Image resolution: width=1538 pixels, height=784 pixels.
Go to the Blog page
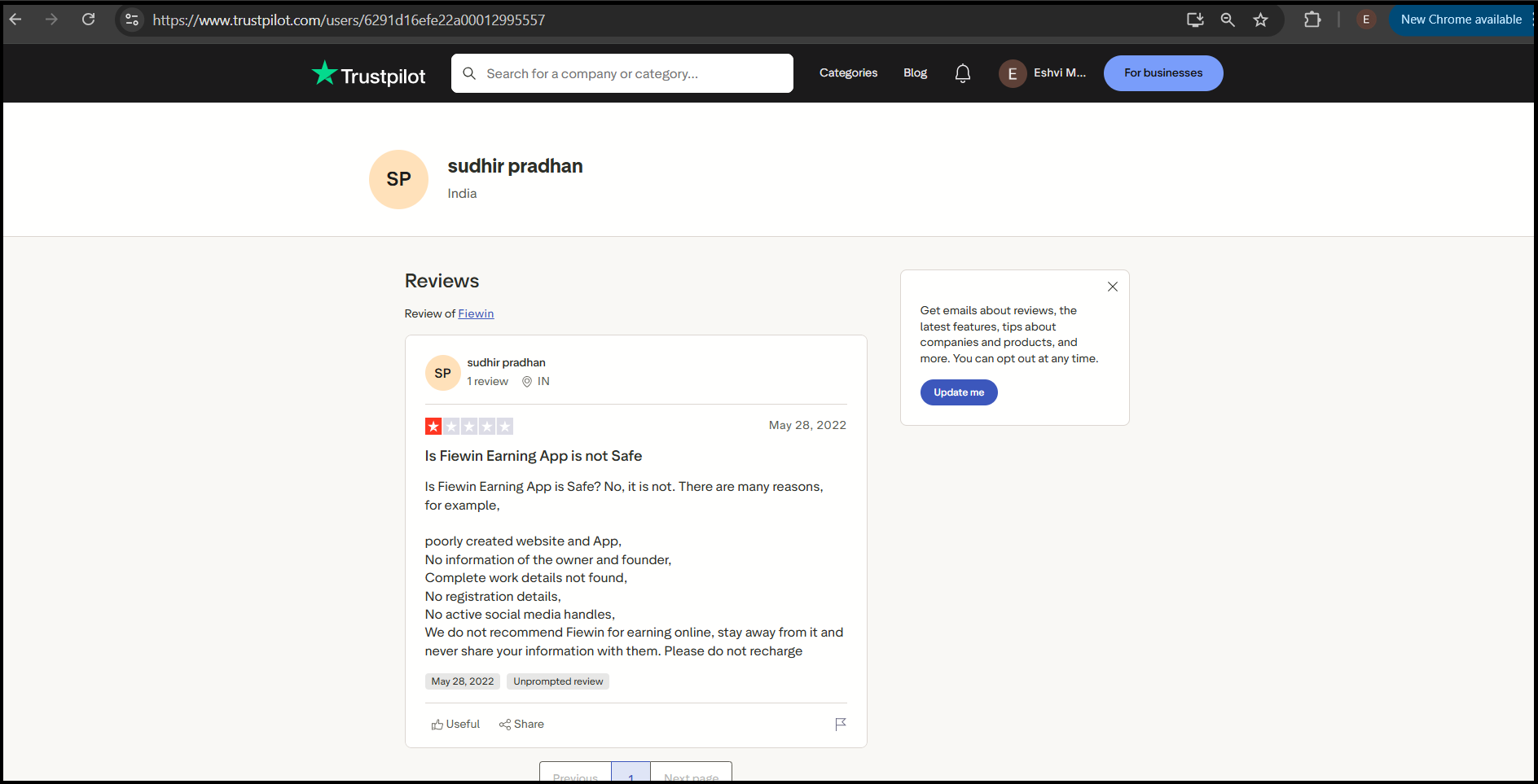pyautogui.click(x=915, y=73)
